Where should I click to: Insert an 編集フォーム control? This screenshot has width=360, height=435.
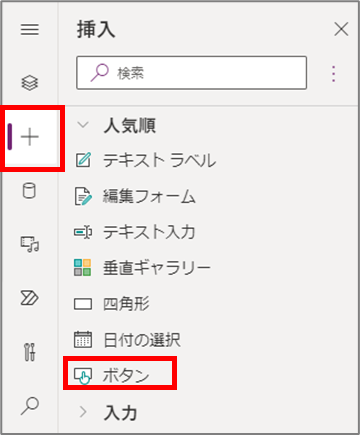tap(135, 196)
